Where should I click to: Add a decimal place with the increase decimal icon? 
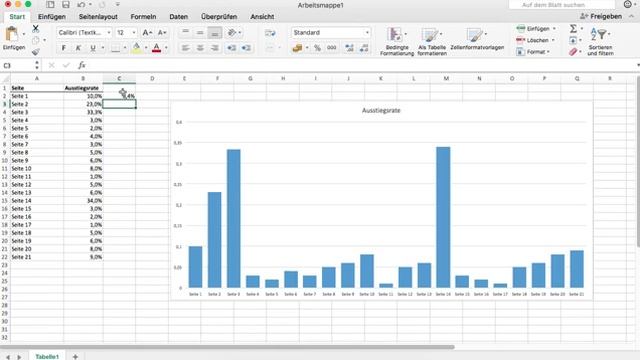pyautogui.click(x=349, y=48)
